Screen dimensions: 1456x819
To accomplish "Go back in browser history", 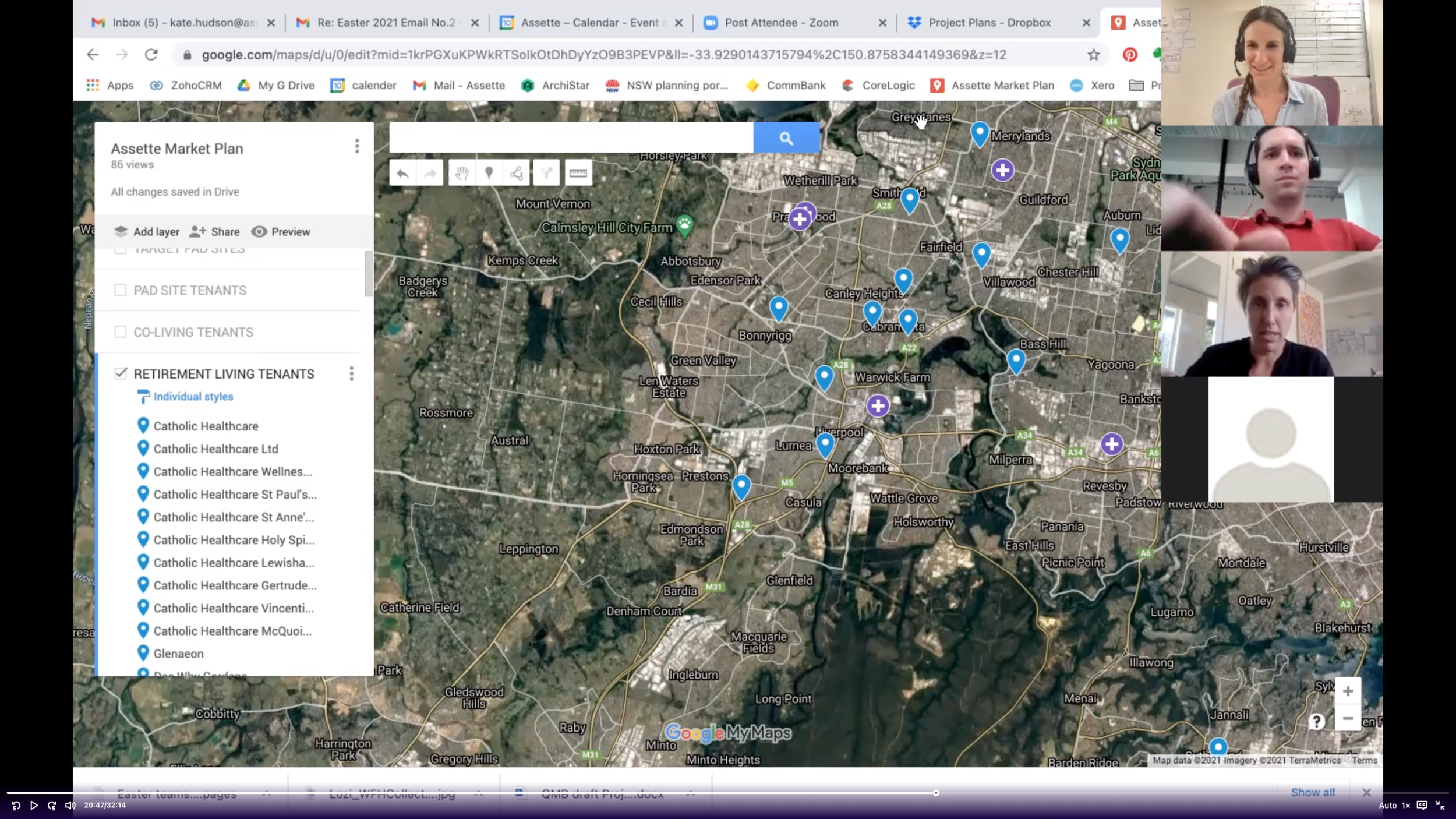I will click(x=93, y=55).
